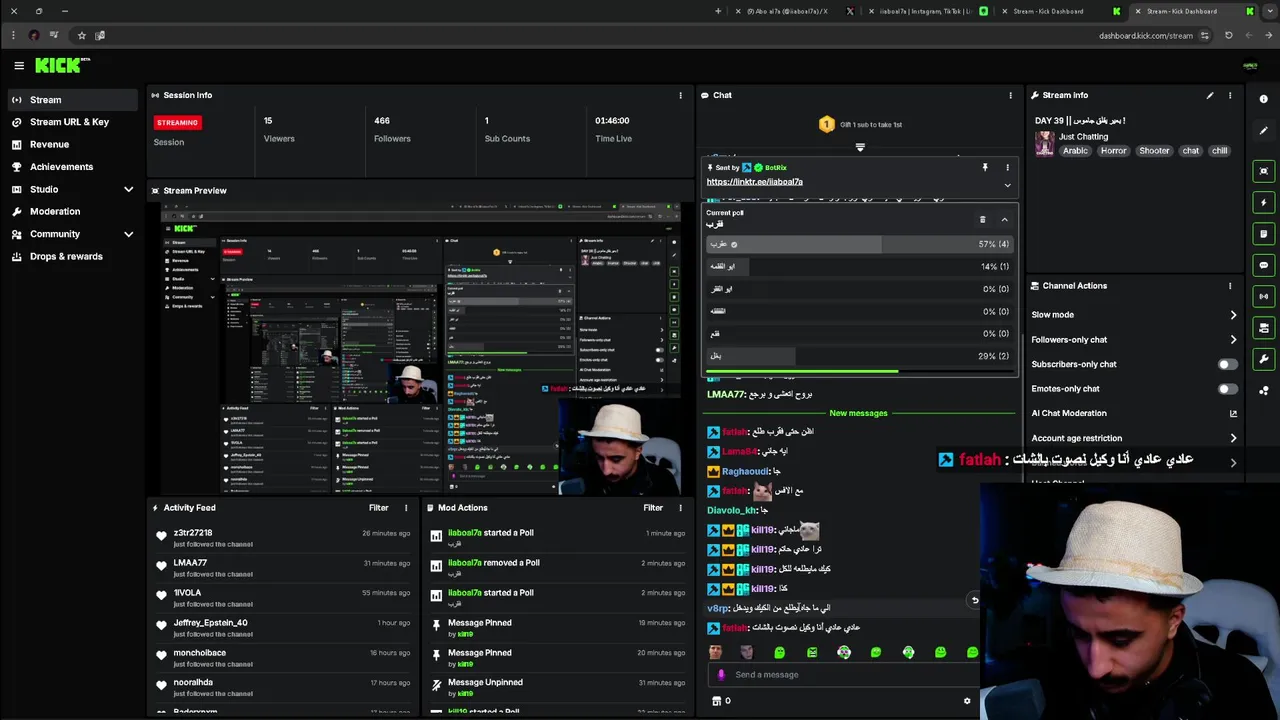Filter the Mod Actions list
This screenshot has width=1280, height=720.
(x=653, y=508)
